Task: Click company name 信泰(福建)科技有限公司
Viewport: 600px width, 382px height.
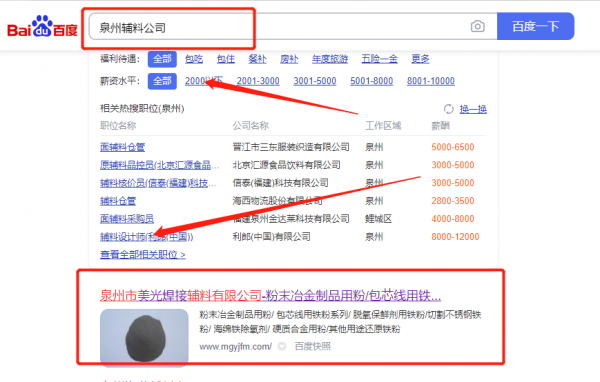Action: (280, 183)
